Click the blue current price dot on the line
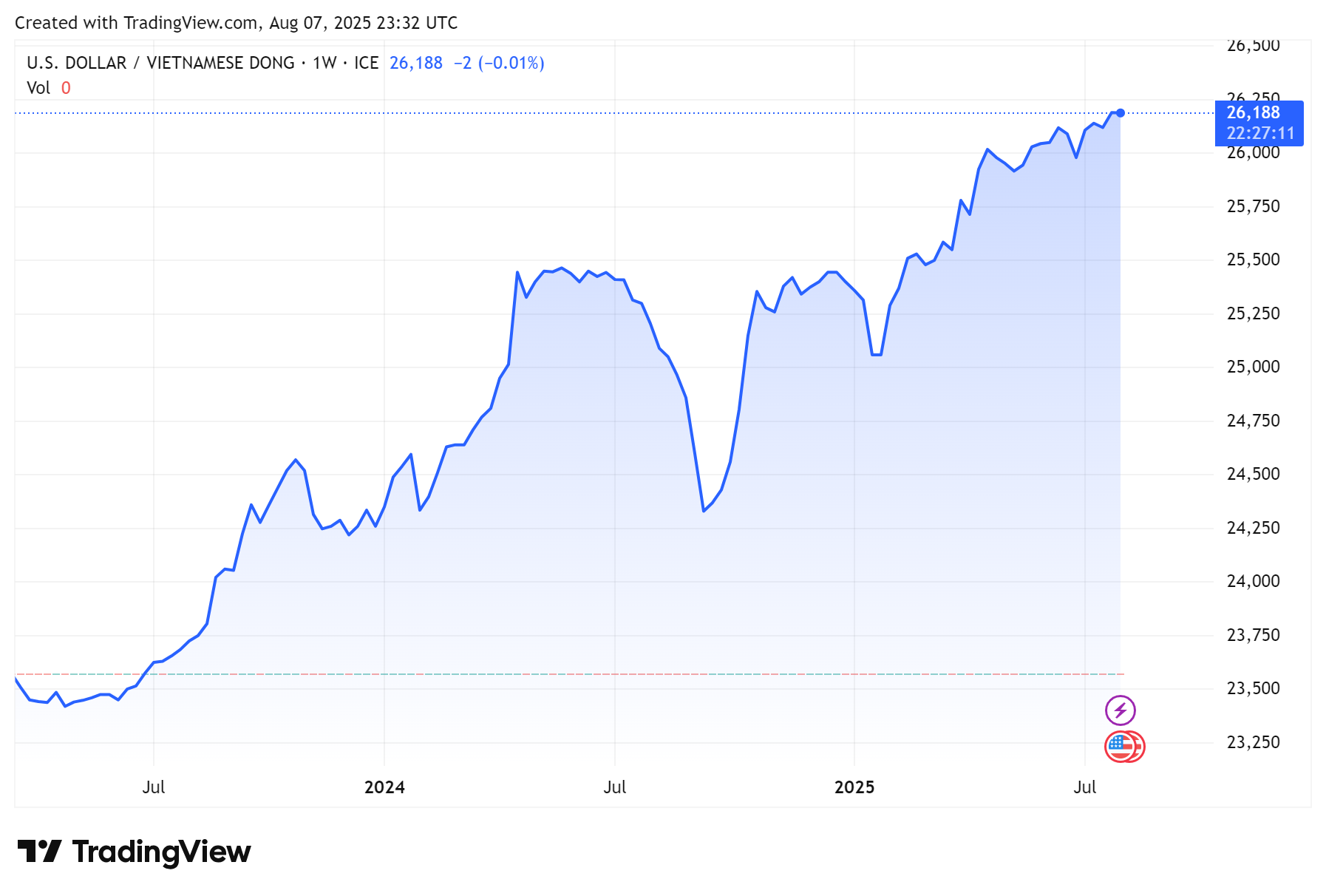Image resolution: width=1326 pixels, height=896 pixels. pos(1121,113)
